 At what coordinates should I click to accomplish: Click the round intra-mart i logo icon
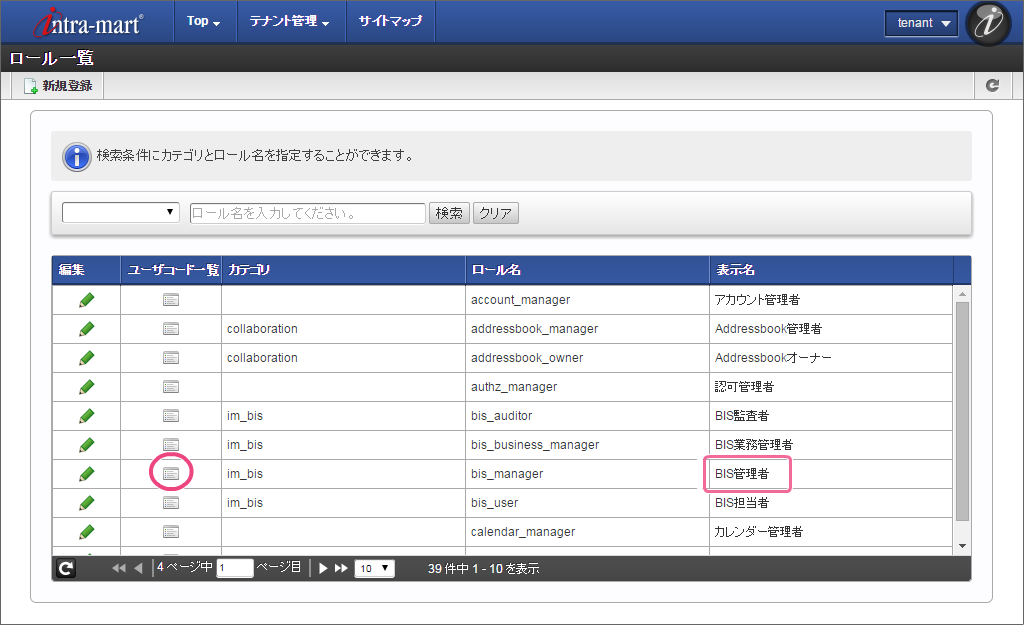tap(990, 23)
